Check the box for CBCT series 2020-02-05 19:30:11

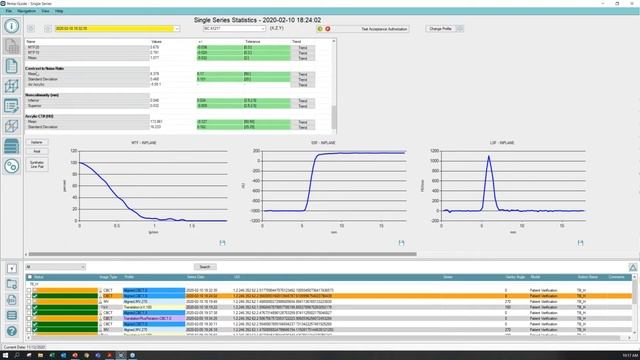[x=29, y=324]
